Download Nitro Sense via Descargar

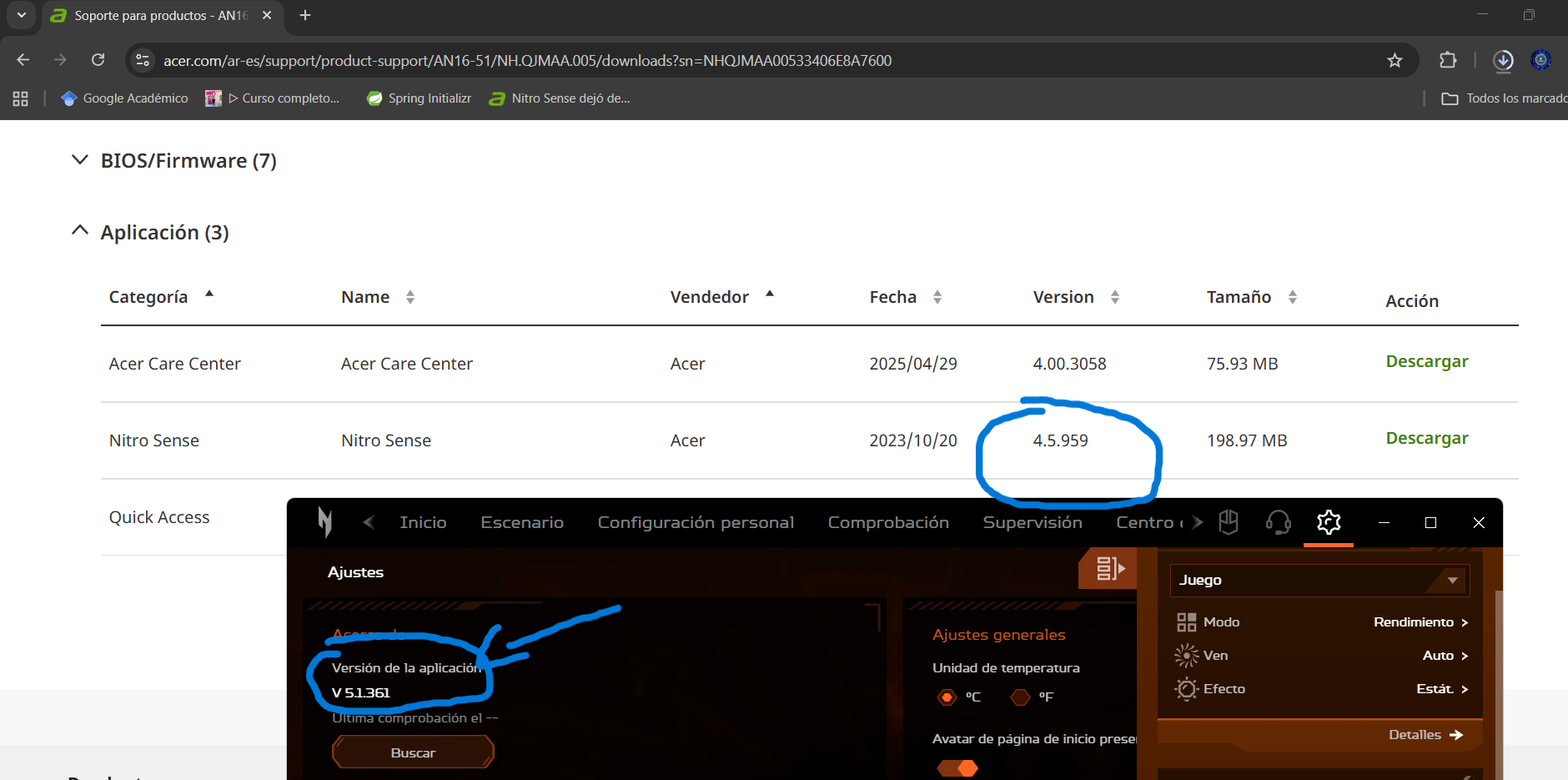(x=1427, y=438)
